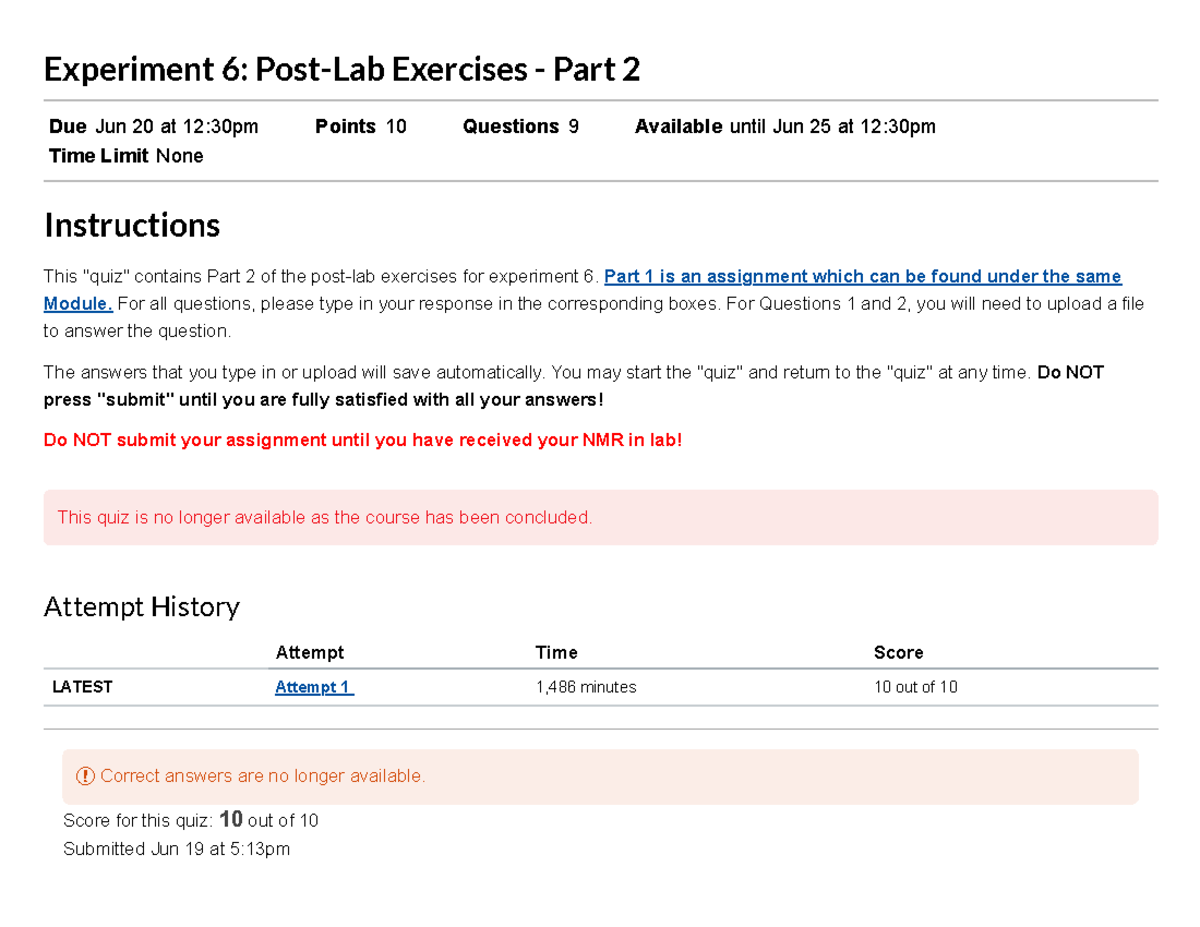Click the Attempt column header
Image resolution: width=1200 pixels, height=927 pixels.
[309, 652]
